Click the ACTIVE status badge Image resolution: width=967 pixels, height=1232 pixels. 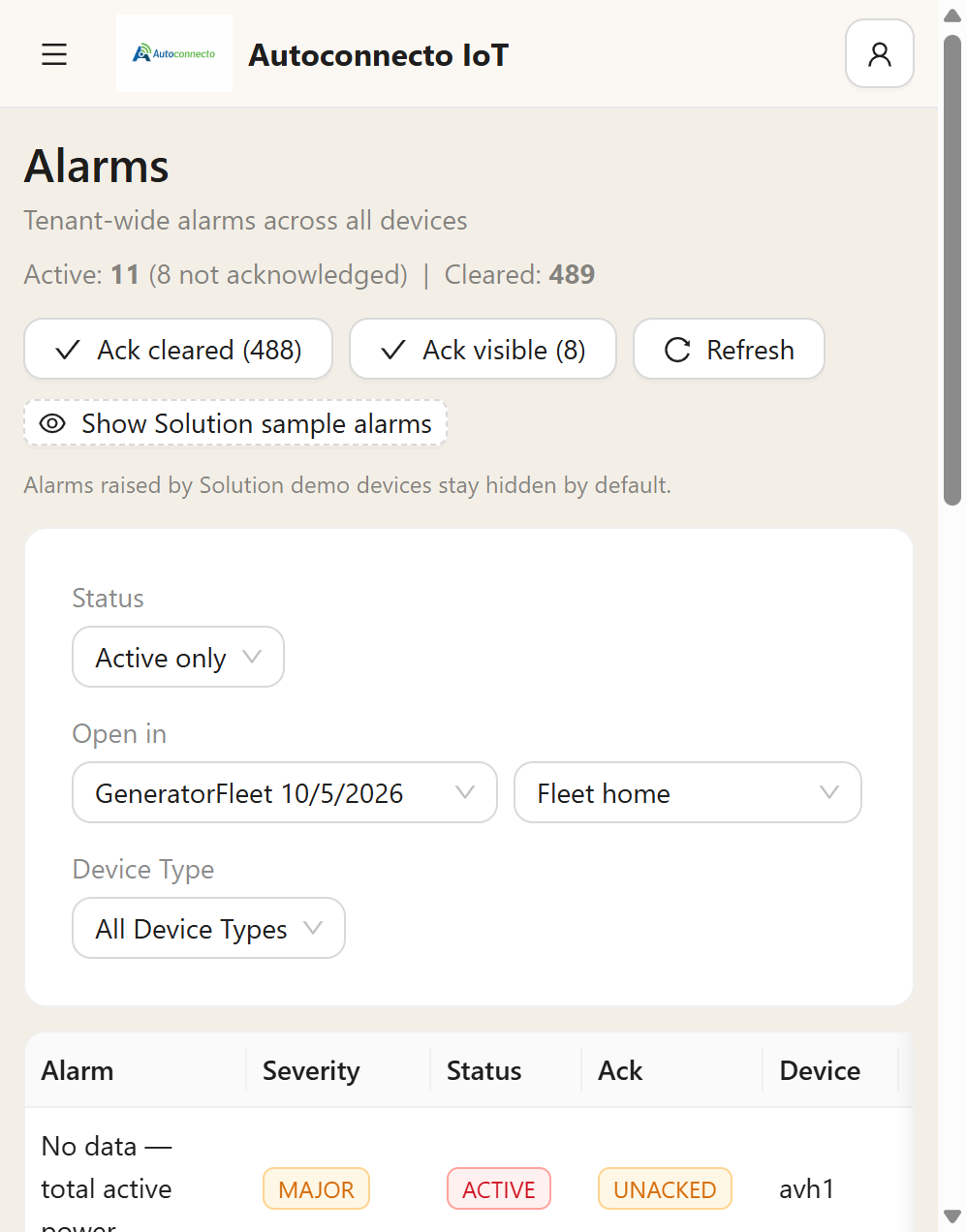(x=499, y=1188)
